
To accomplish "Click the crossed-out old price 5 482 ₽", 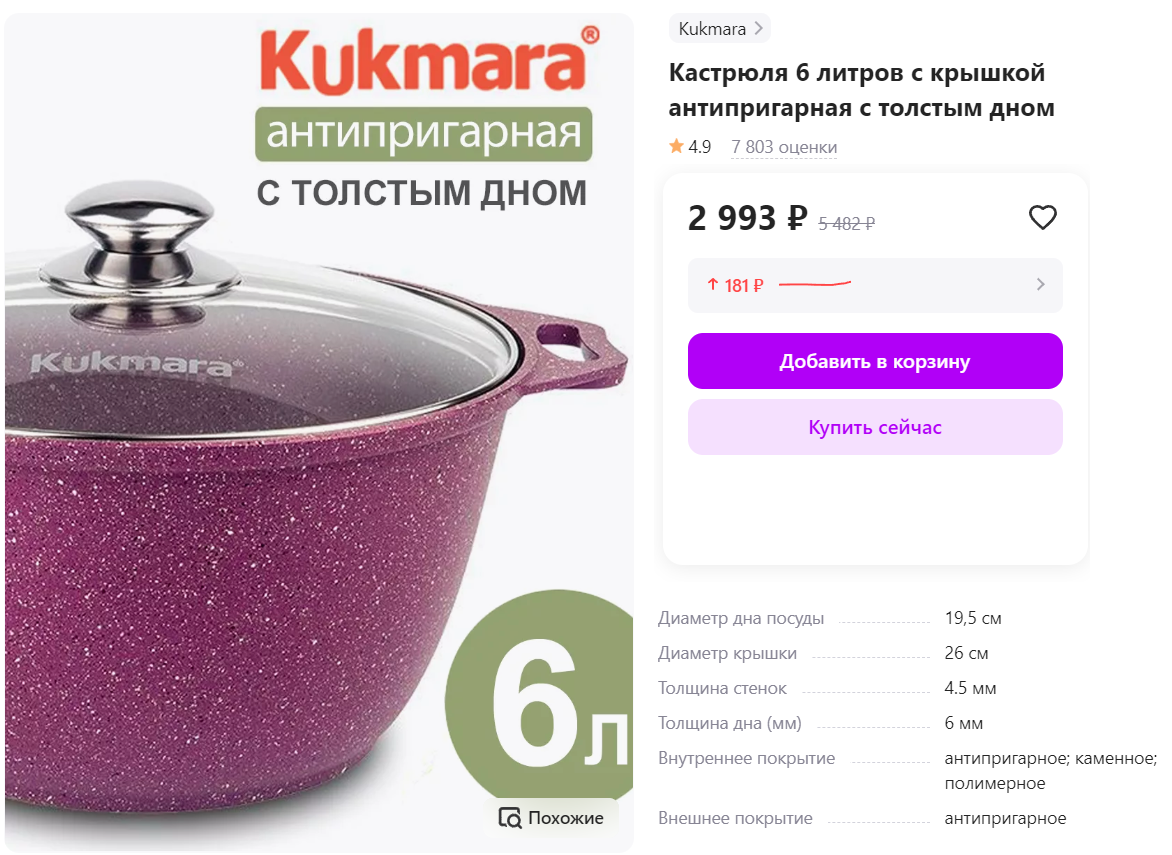I will pyautogui.click(x=846, y=223).
